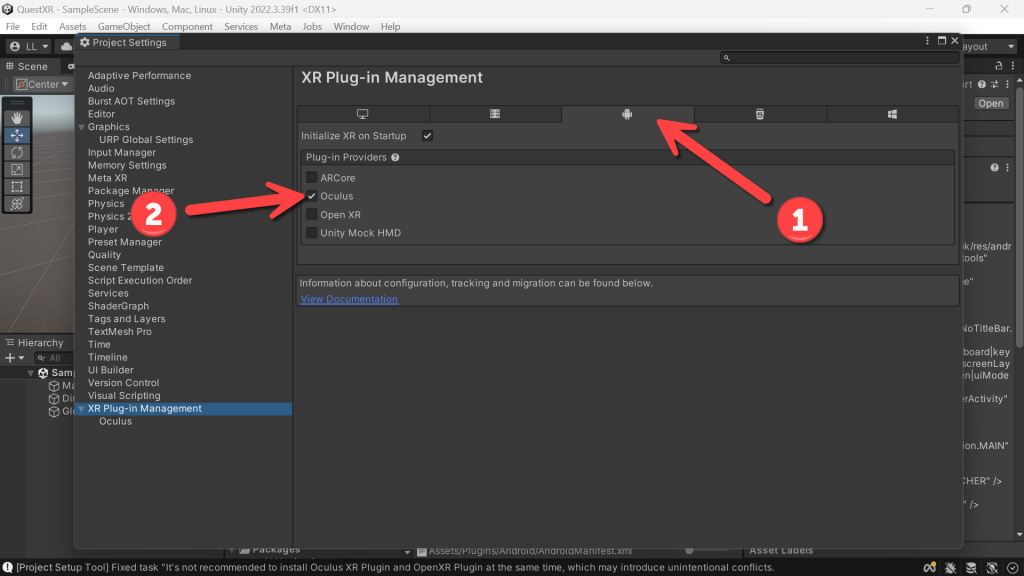Select the Rotate tool

17,152
